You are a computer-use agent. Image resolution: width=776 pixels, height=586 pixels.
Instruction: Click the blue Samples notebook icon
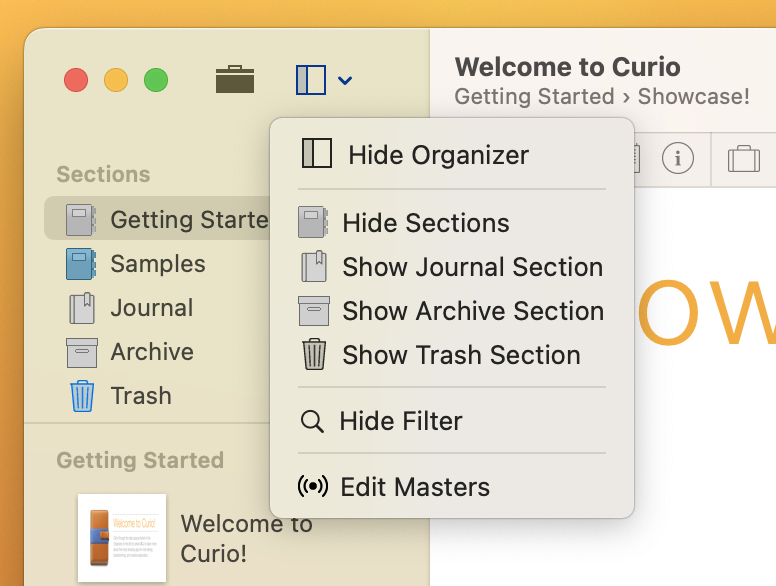point(81,264)
